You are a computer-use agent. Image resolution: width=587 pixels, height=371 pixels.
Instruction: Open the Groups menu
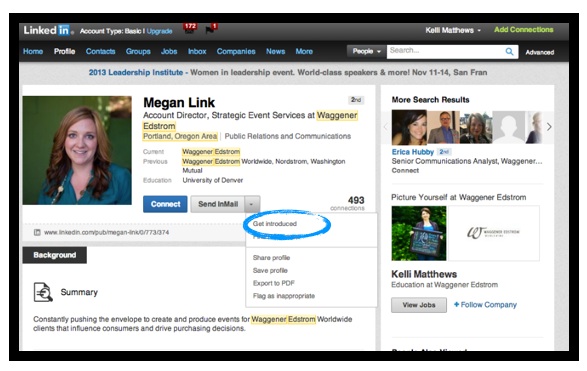click(x=138, y=51)
